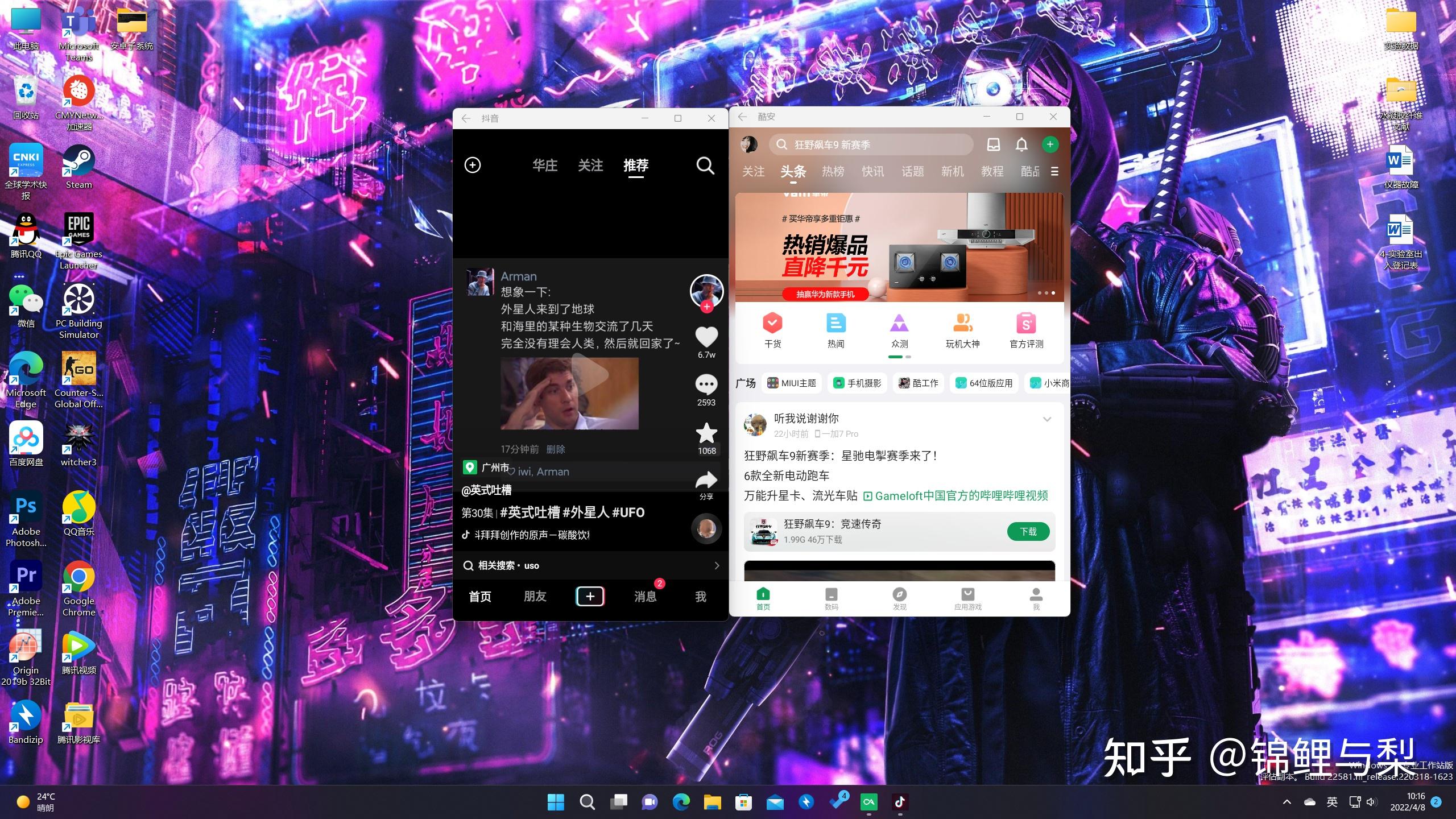Show hidden tray icons chevron
The width and height of the screenshot is (1456, 819).
[1287, 802]
